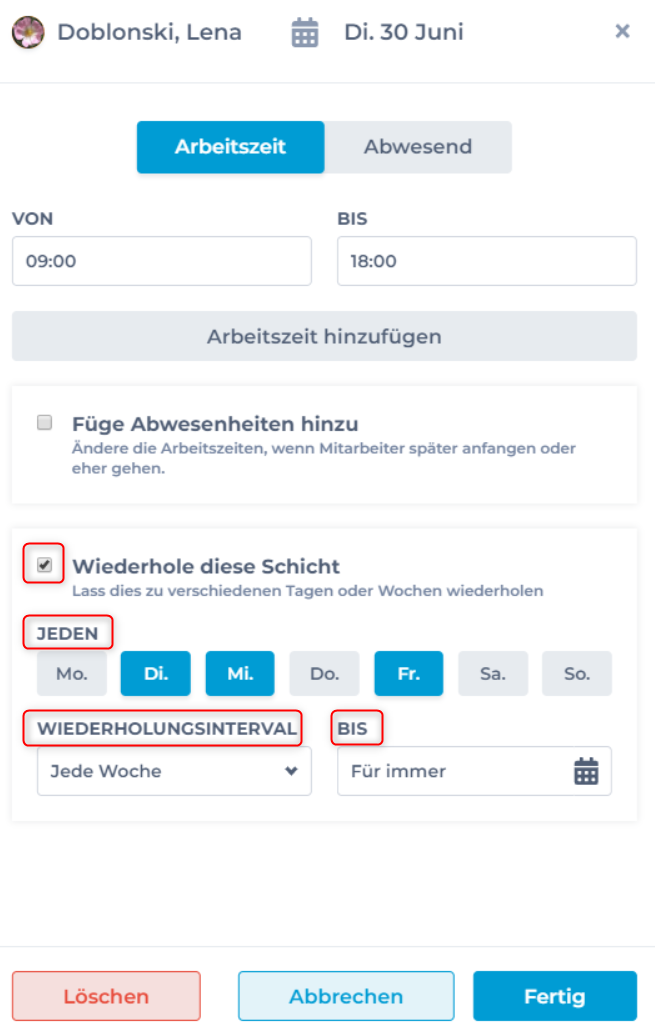Toggle Sunday (So.) repeat day

[x=577, y=673]
